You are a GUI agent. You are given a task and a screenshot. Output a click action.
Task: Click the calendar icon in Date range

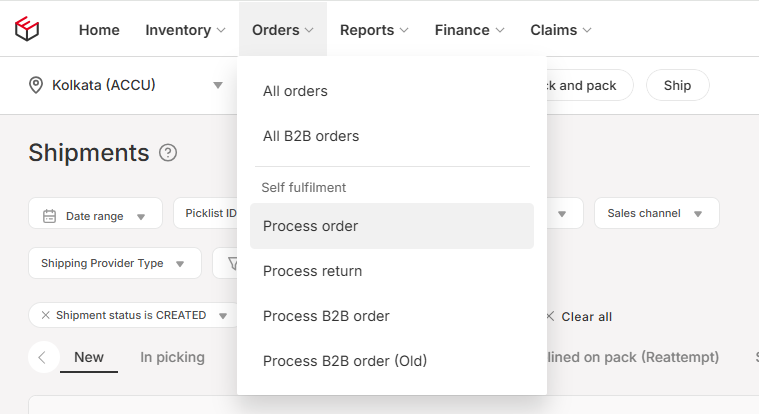click(49, 216)
